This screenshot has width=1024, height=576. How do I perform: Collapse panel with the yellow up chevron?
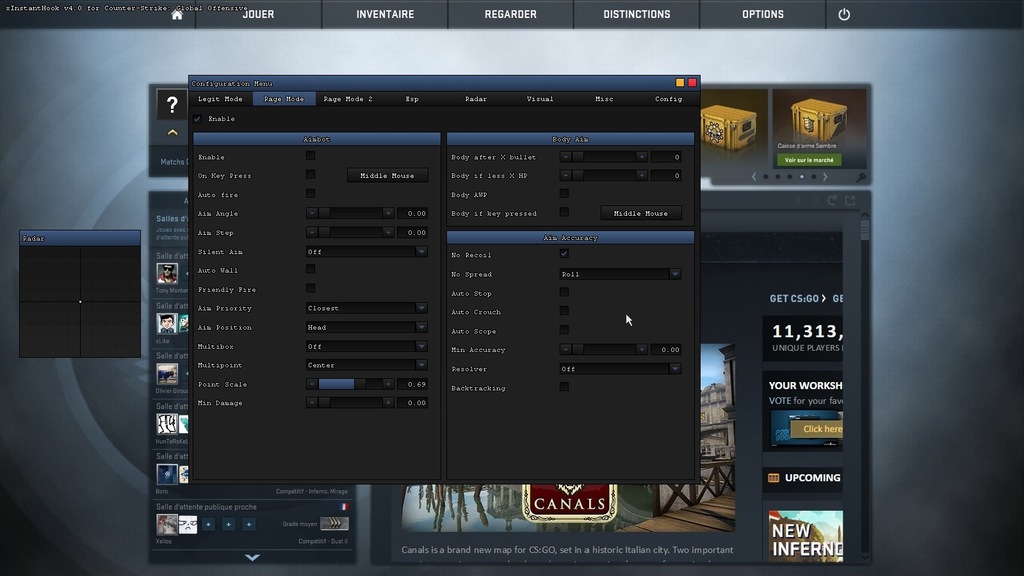pos(172,133)
